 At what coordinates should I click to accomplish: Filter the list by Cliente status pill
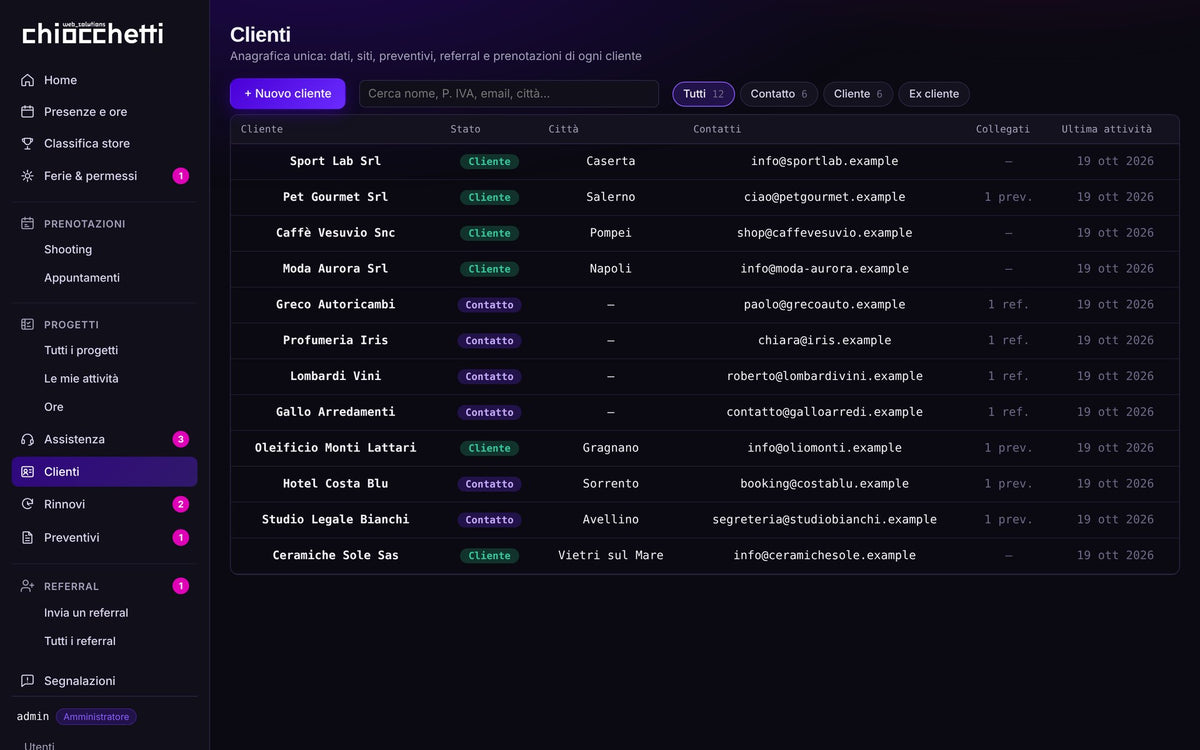click(x=858, y=94)
